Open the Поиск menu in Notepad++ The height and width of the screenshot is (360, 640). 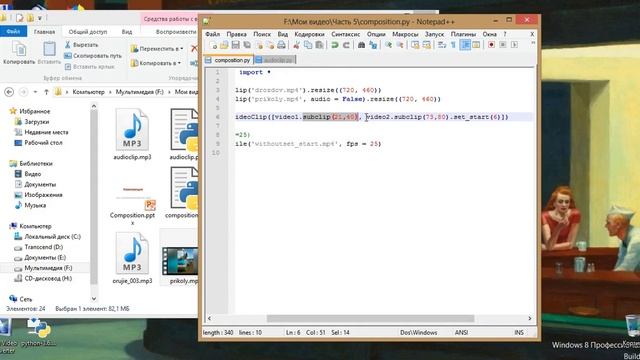262,34
